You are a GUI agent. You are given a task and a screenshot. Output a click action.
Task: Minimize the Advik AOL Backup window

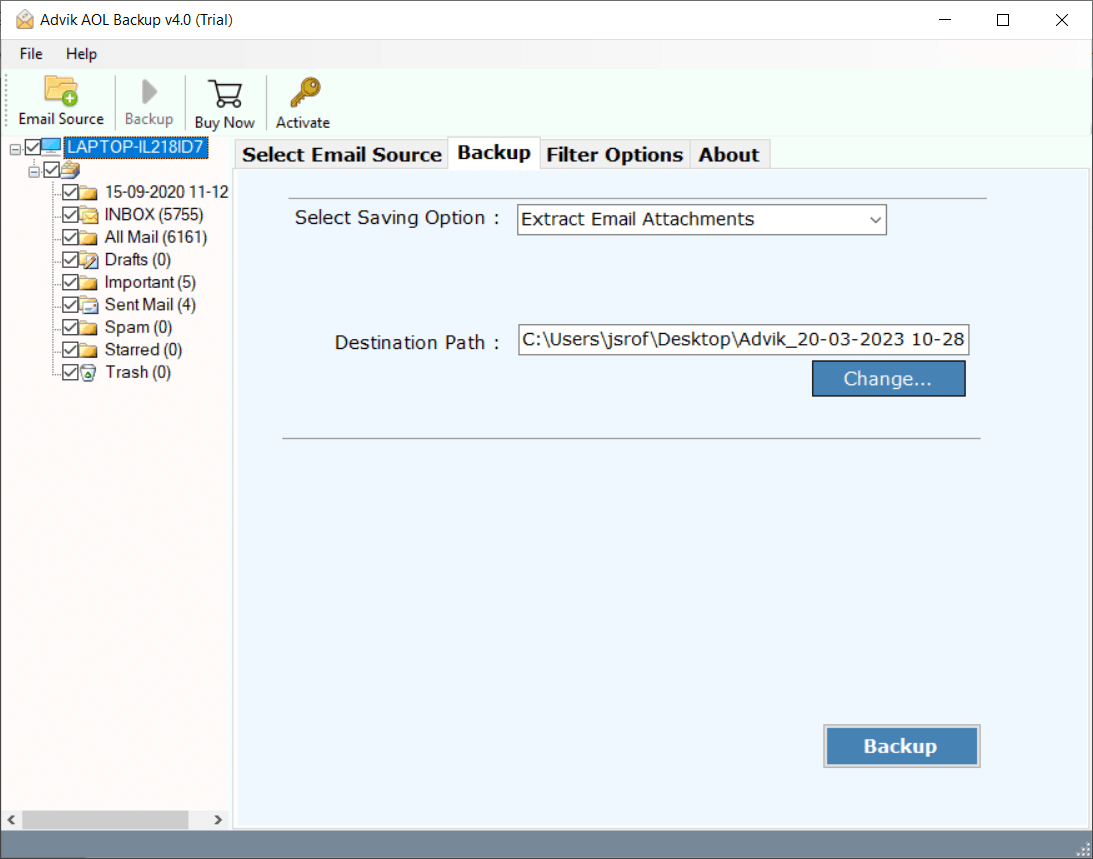click(x=945, y=20)
